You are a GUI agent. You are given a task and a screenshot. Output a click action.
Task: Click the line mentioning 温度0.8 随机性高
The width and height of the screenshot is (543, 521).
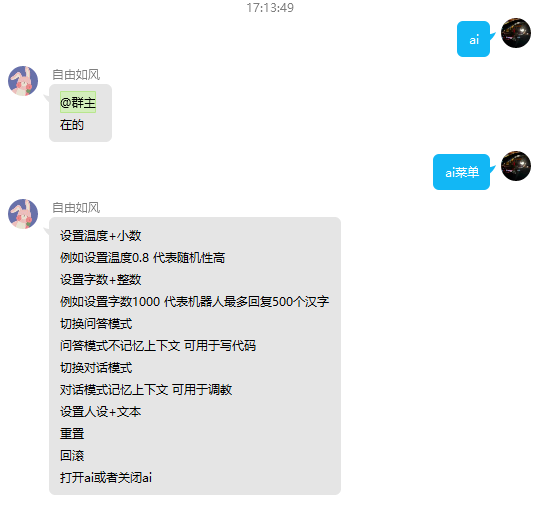(142, 257)
